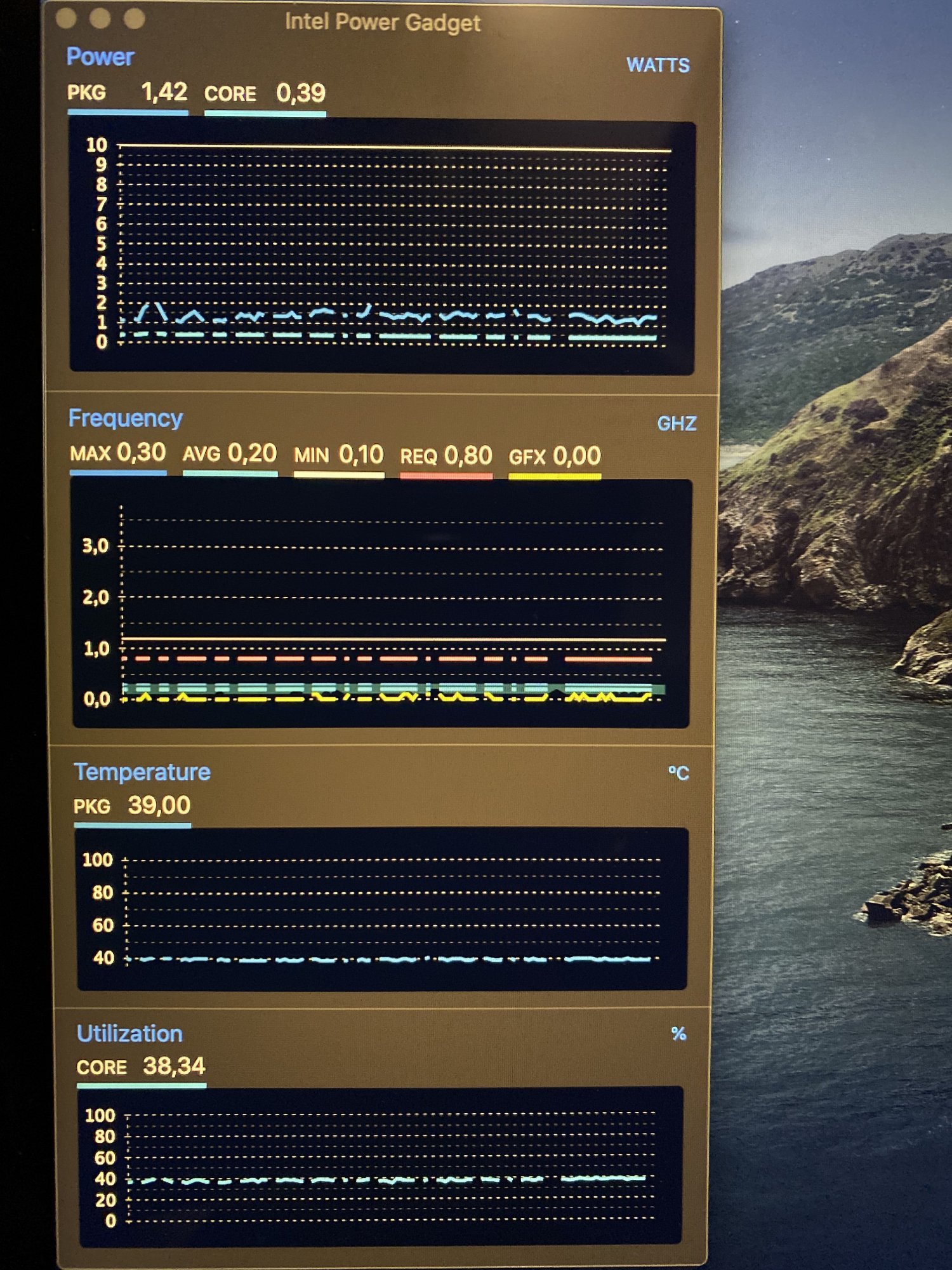
Task: Select the Temperature section heading
Action: [x=142, y=772]
